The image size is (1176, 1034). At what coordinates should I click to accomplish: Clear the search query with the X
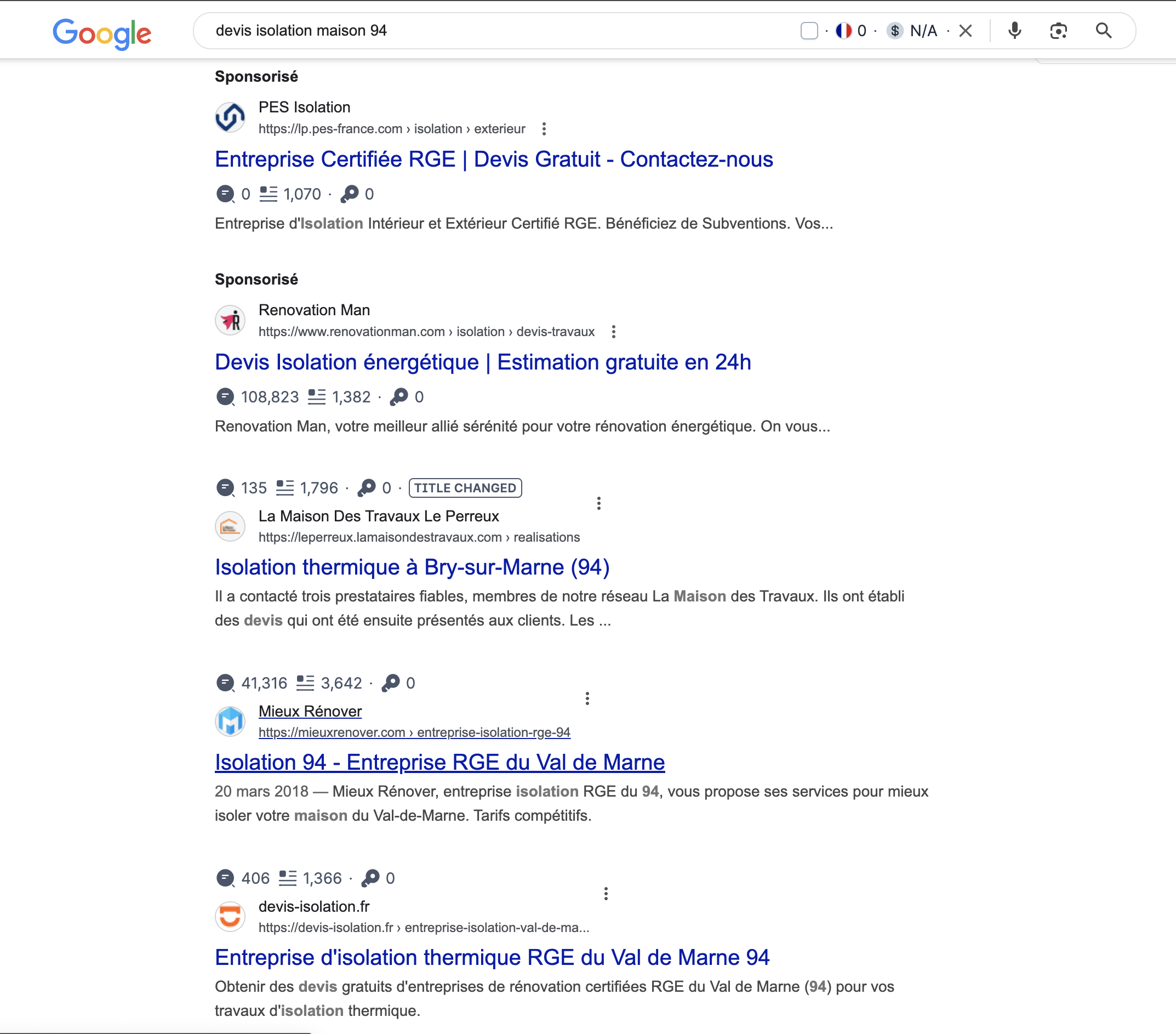[x=966, y=31]
